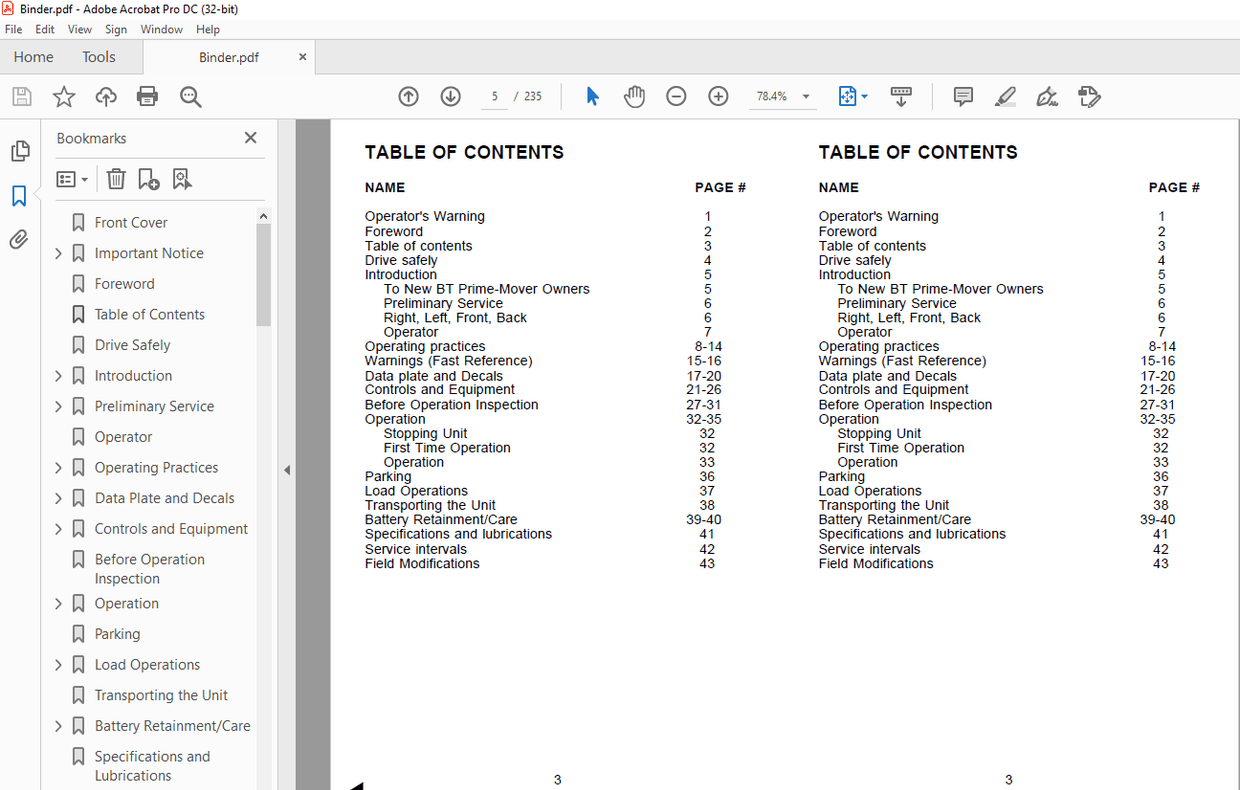Go to previous page arrow
Viewport: 1240px width, 790px height.
[x=408, y=97]
